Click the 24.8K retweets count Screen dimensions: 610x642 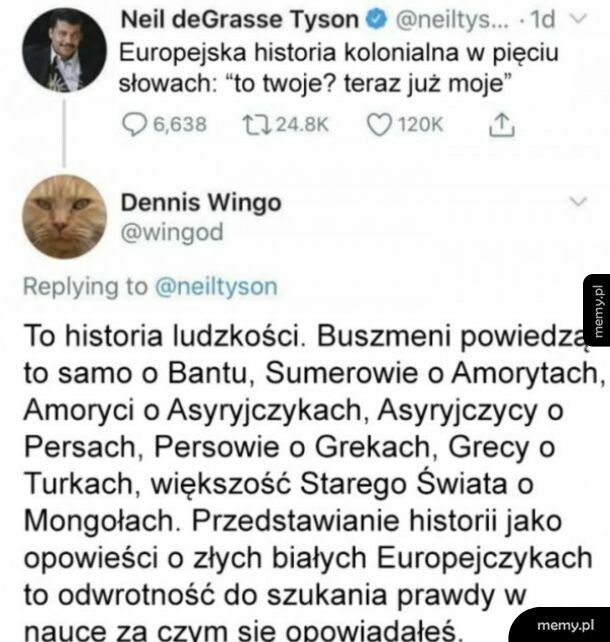(302, 124)
